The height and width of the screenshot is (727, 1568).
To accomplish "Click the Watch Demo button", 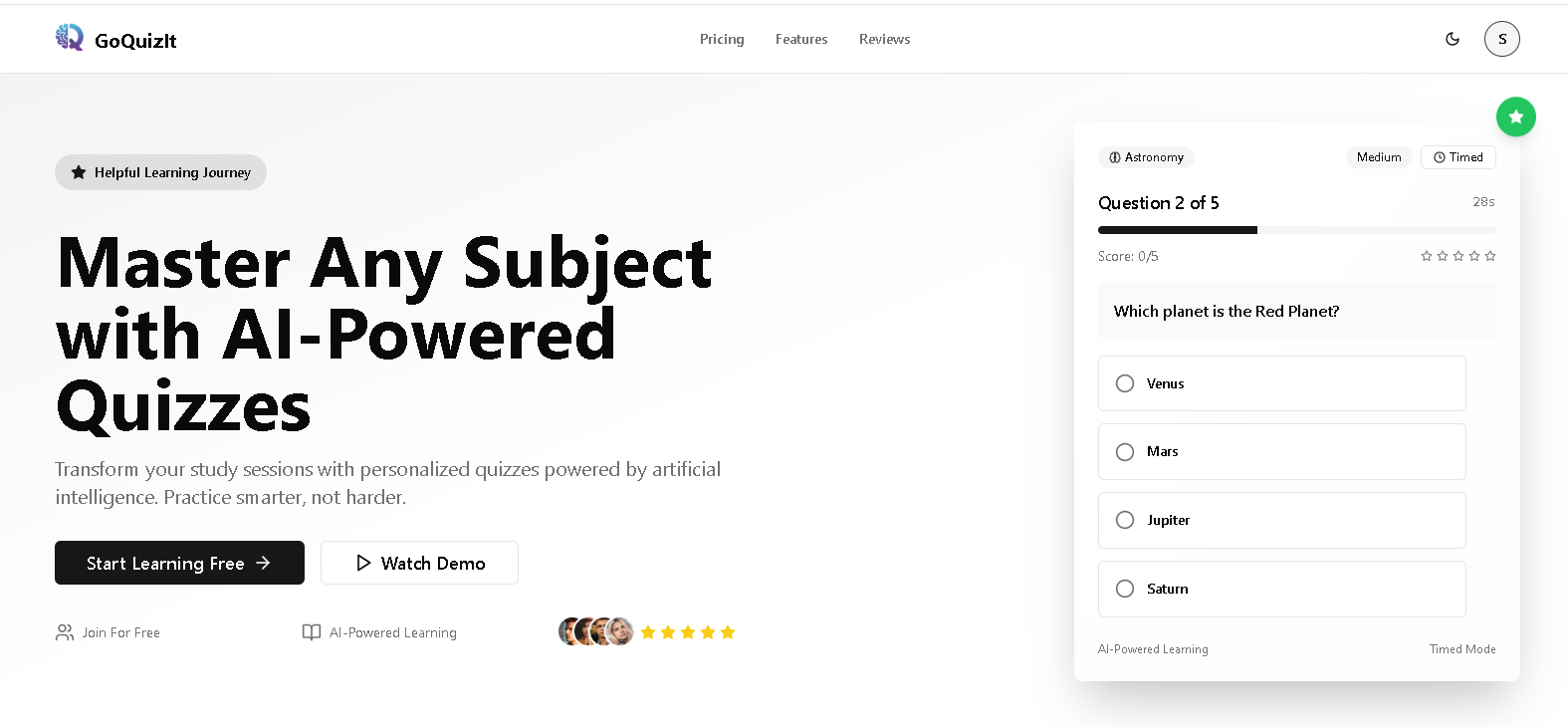I will coord(419,563).
